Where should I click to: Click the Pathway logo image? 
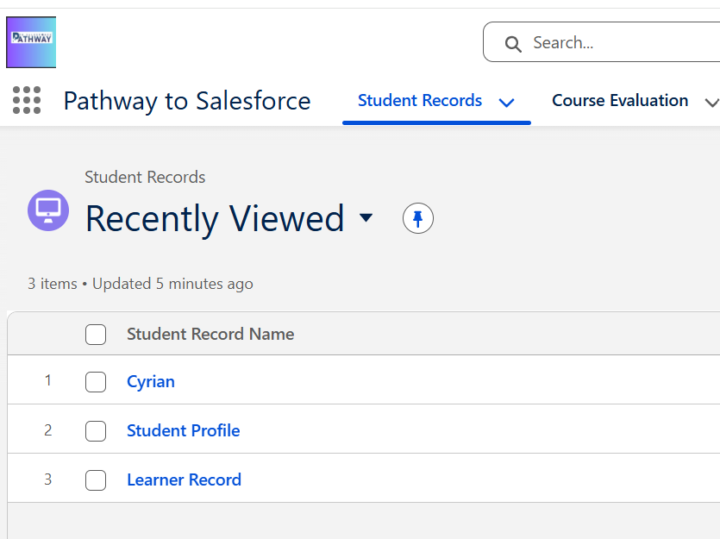point(31,42)
